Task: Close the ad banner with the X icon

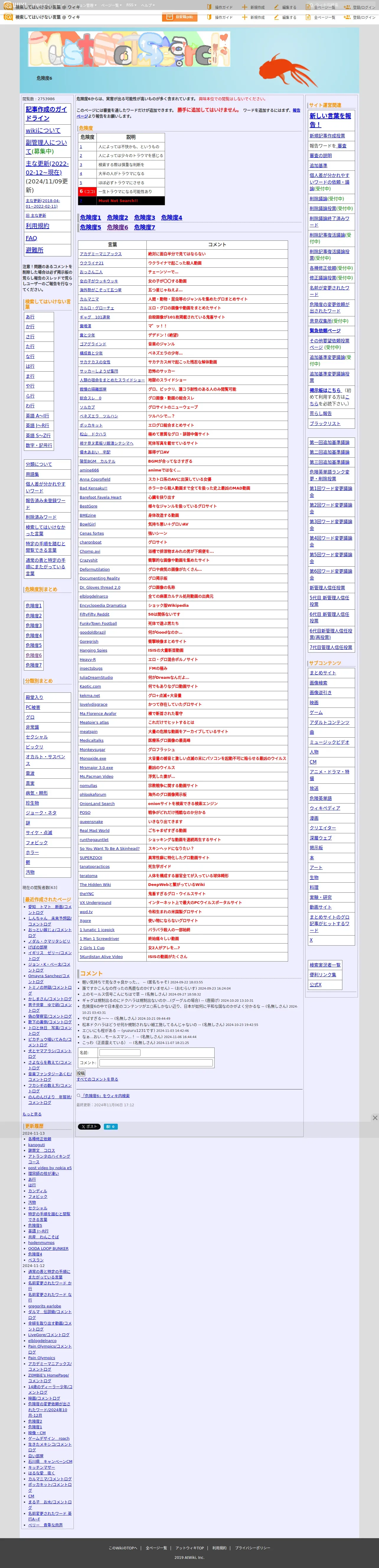Action: pyautogui.click(x=375, y=1118)
